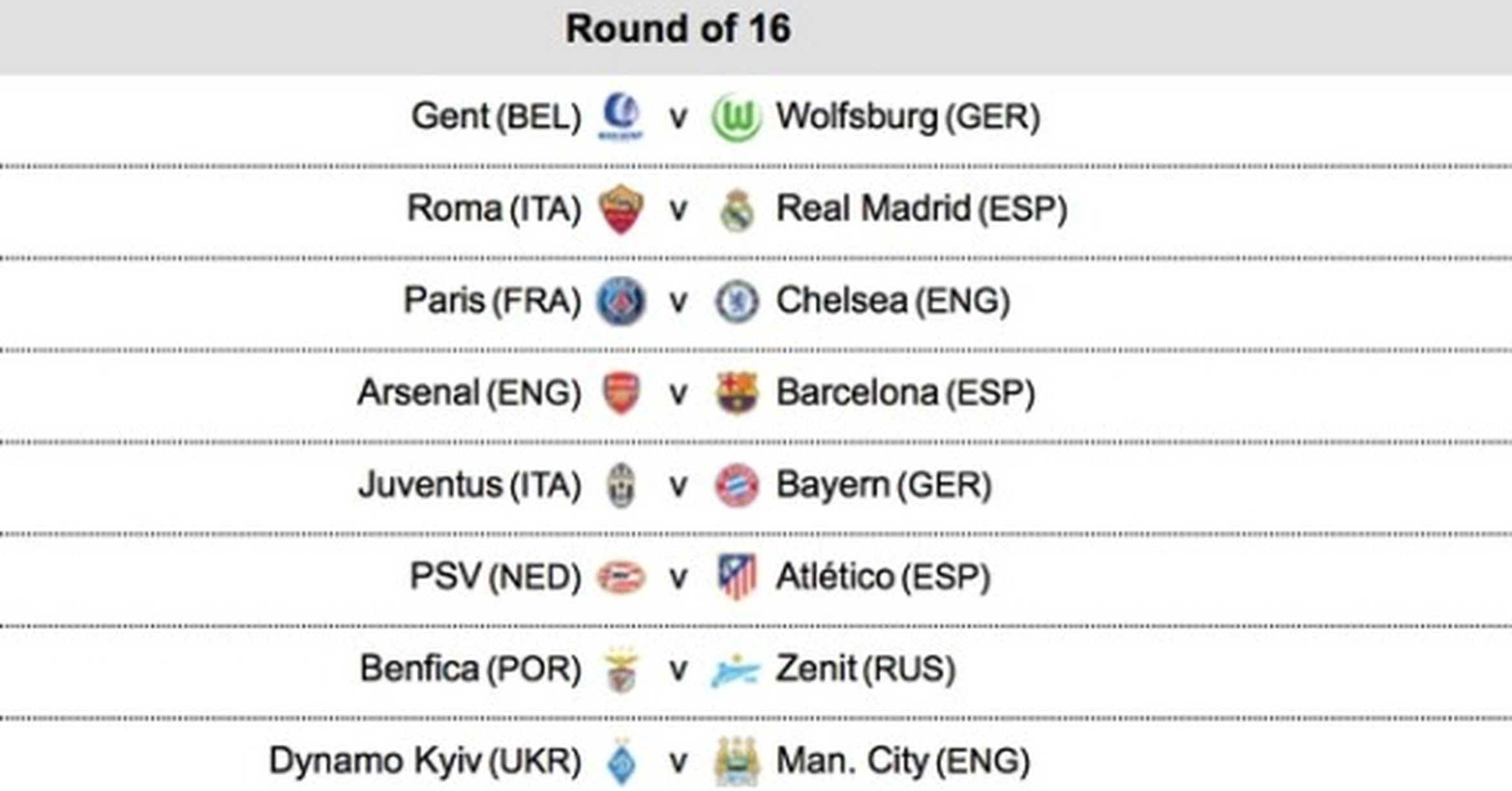Open the Man. City (ENG) team link
This screenshot has width=1512, height=791.
tap(903, 761)
